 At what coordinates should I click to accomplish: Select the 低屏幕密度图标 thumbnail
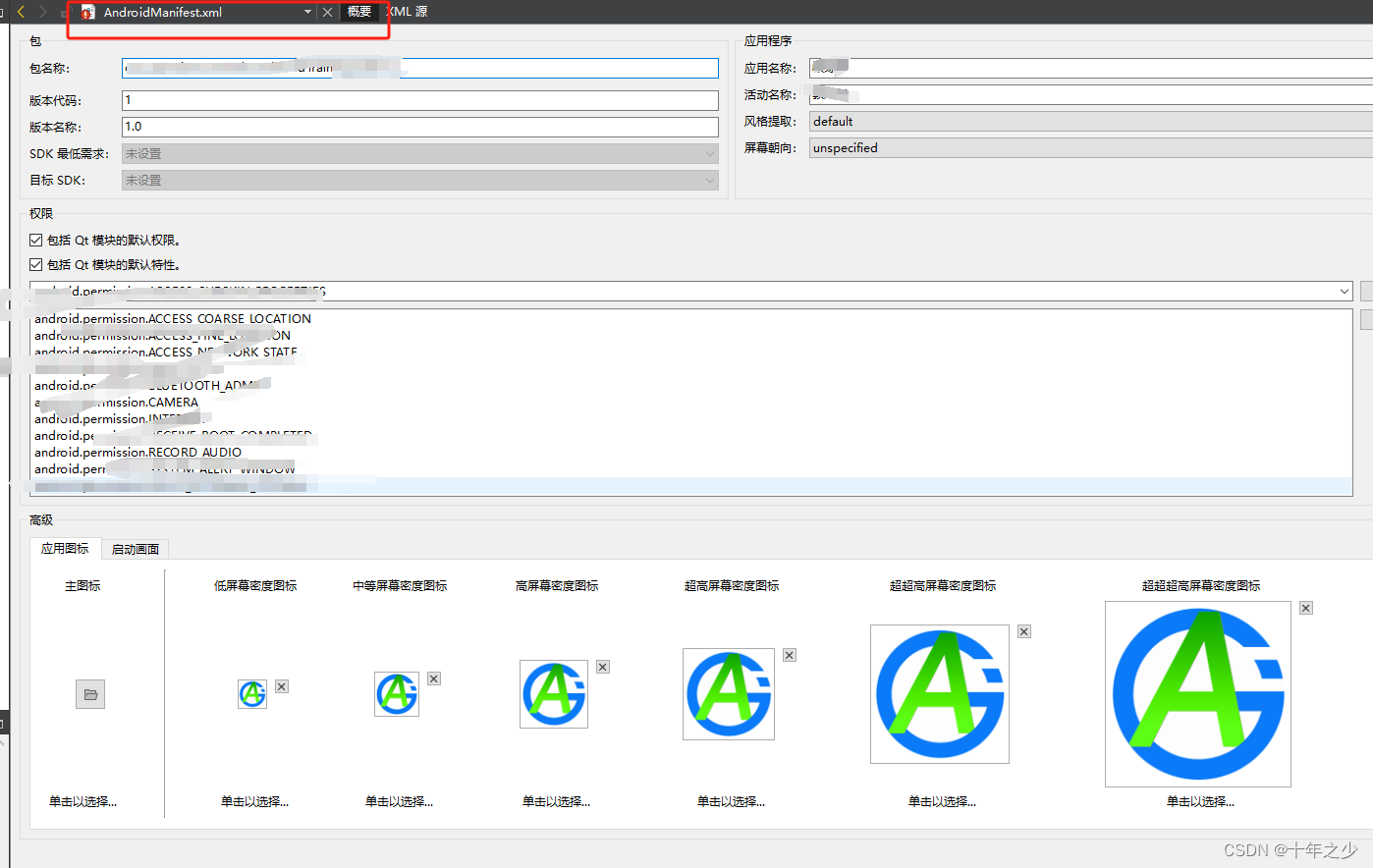click(252, 694)
